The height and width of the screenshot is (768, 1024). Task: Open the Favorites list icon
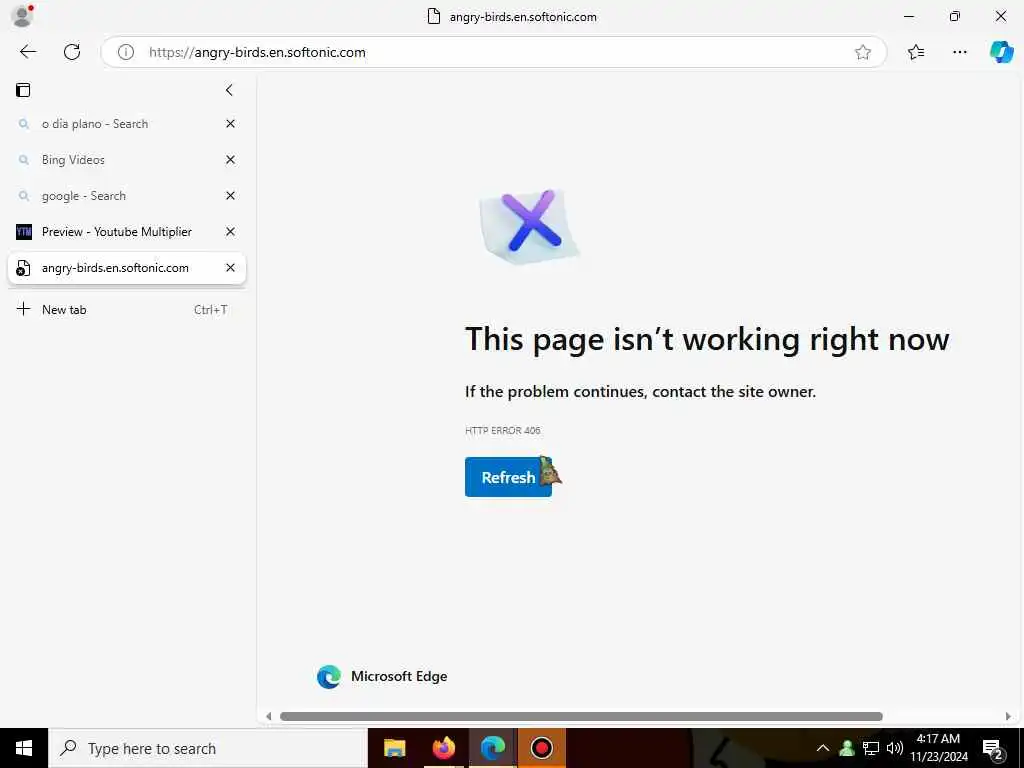[916, 52]
